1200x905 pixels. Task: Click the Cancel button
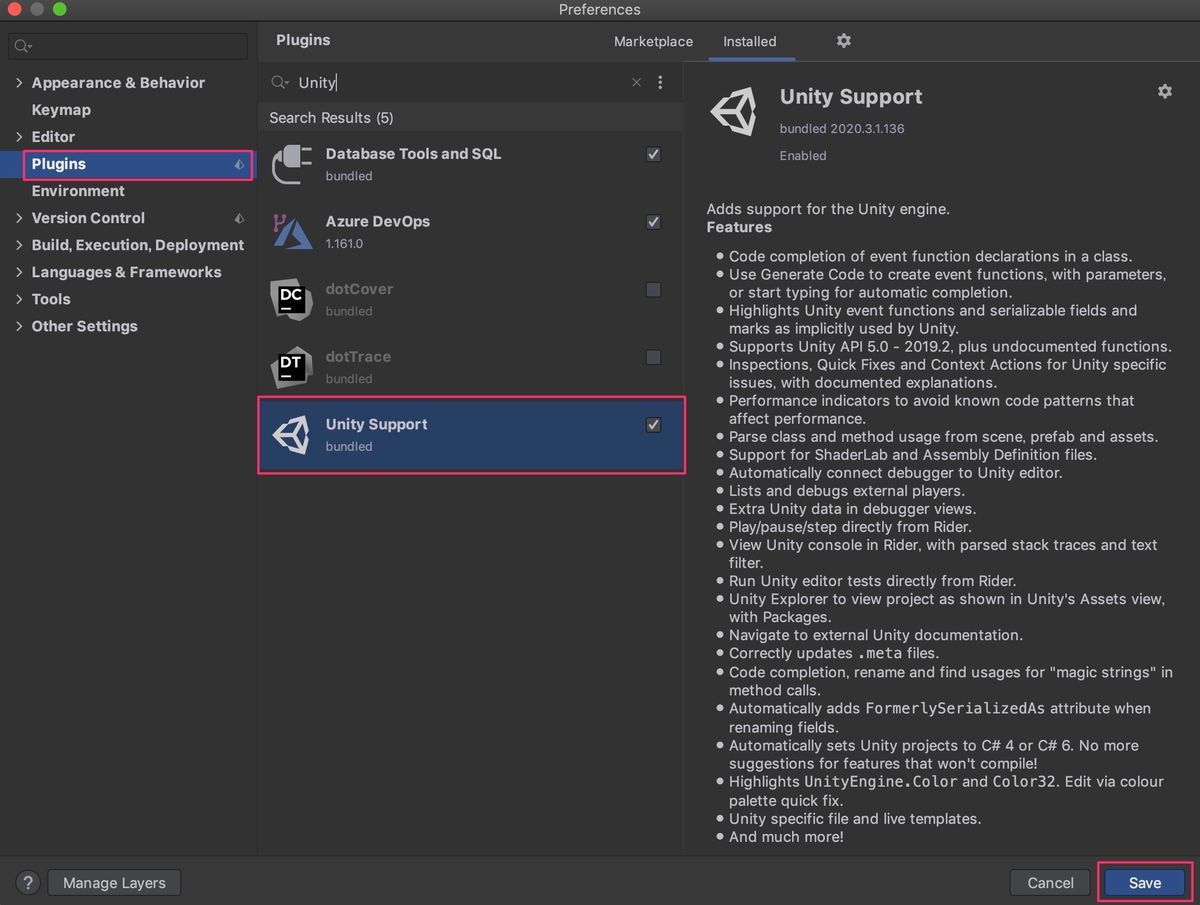pos(1050,883)
